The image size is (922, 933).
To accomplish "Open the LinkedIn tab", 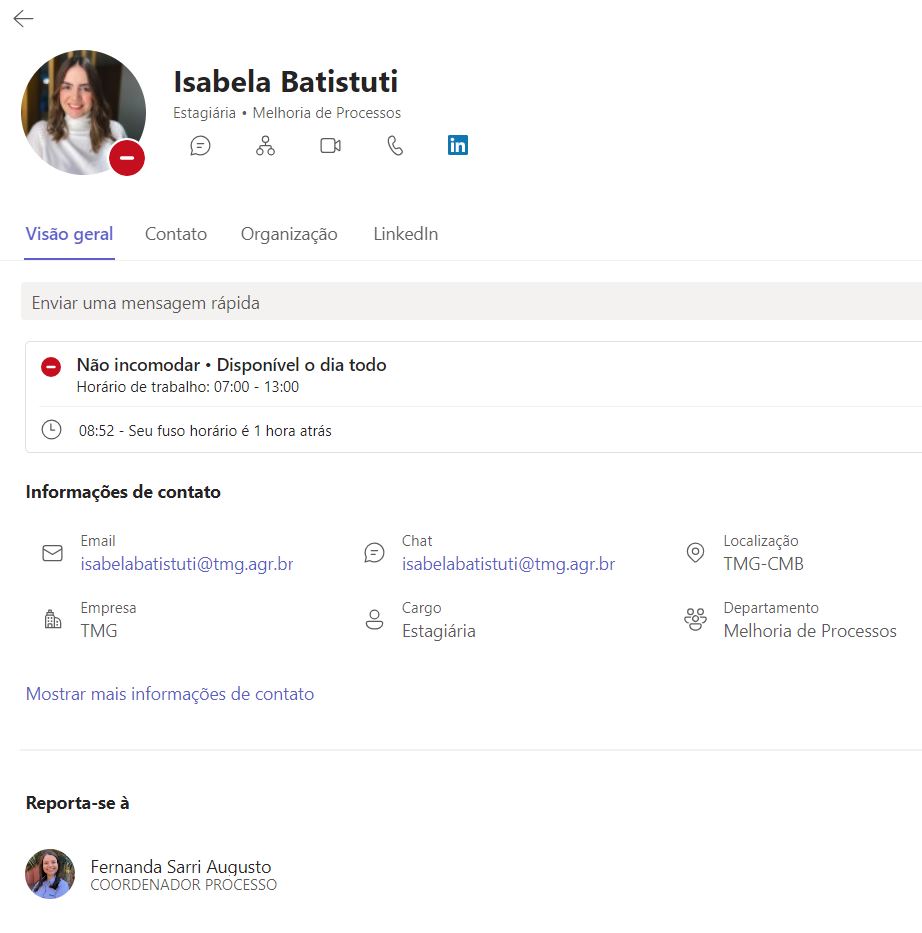I will coord(406,234).
